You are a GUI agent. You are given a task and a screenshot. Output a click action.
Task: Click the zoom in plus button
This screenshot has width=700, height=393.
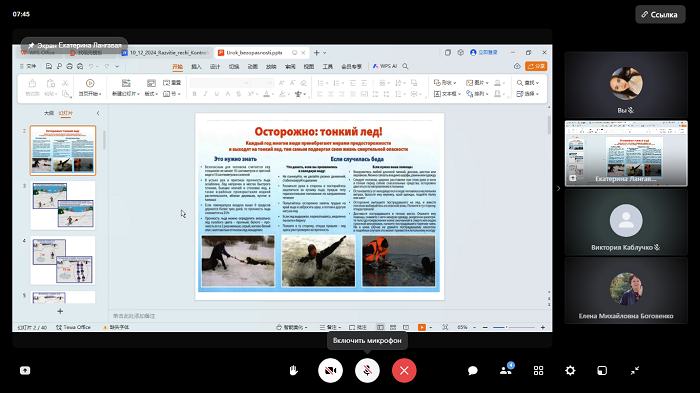(543, 327)
